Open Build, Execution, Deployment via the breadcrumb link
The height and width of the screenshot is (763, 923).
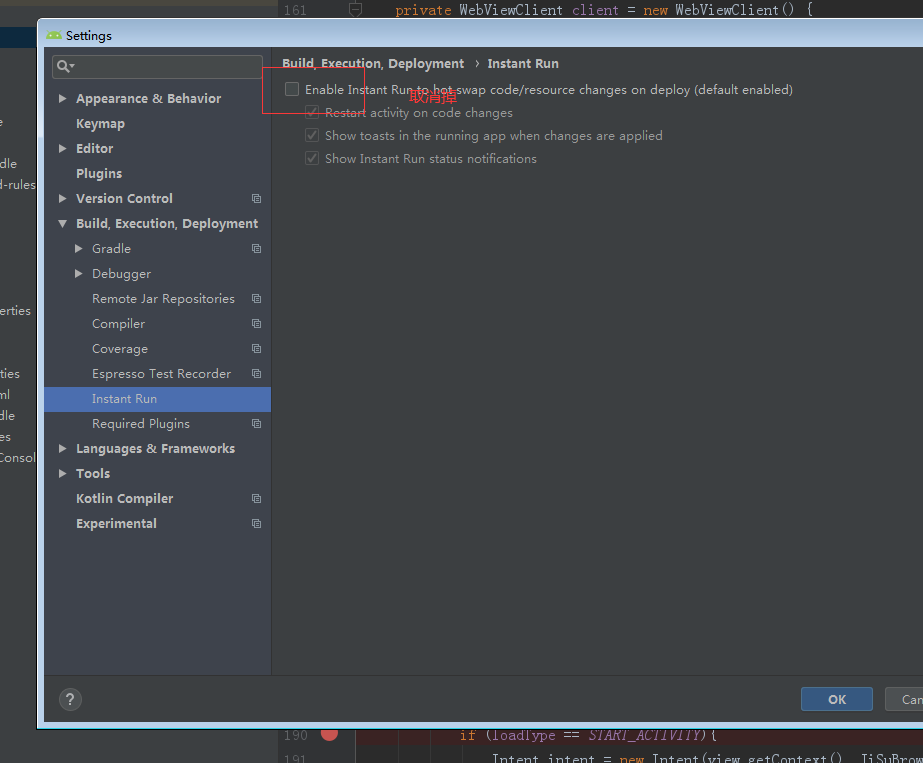373,63
